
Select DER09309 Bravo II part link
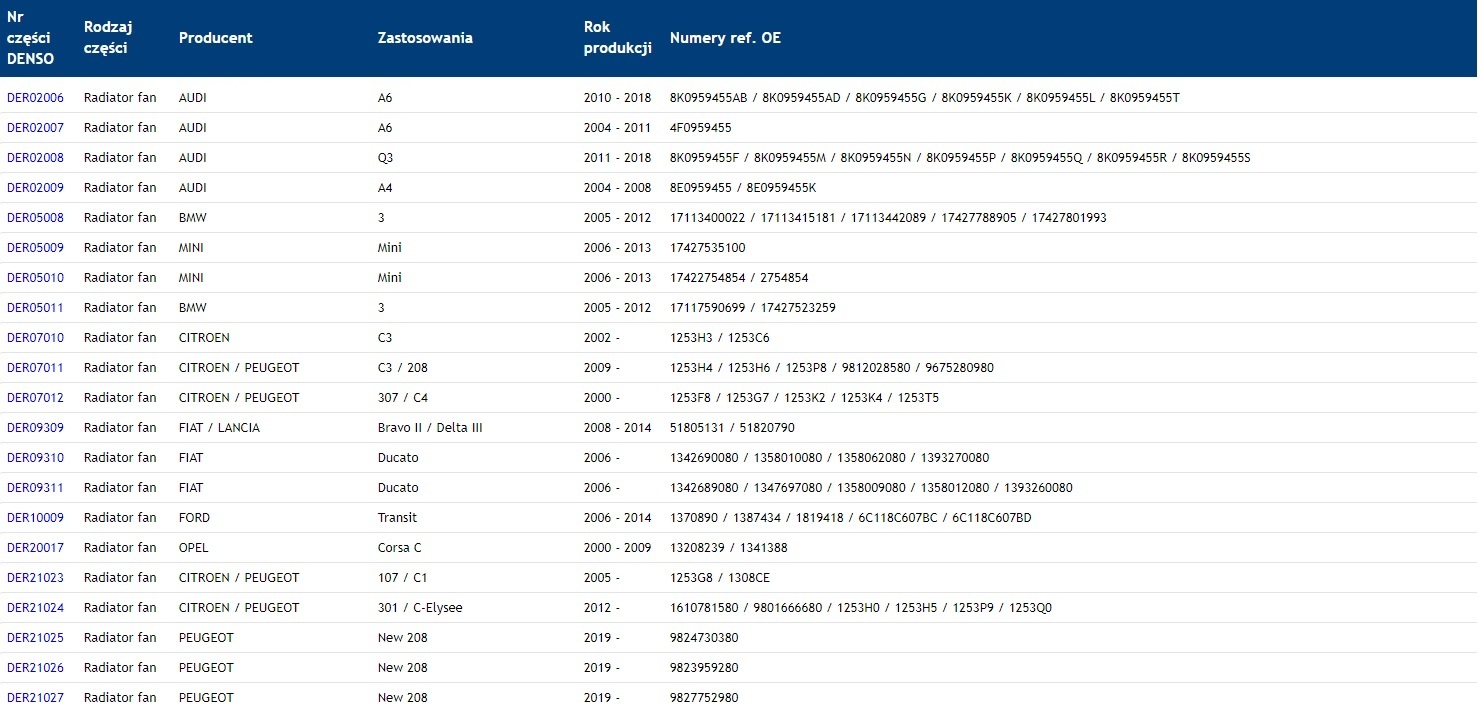point(35,428)
